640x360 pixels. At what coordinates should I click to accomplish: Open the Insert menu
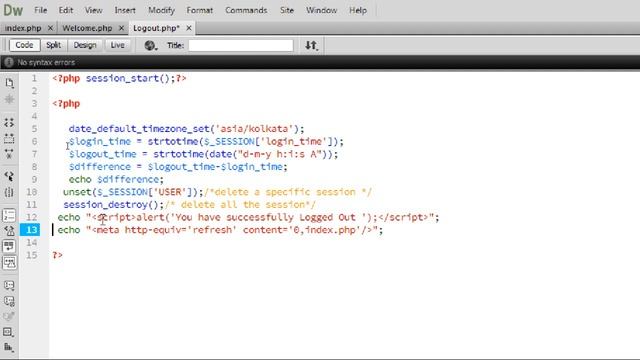click(125, 10)
